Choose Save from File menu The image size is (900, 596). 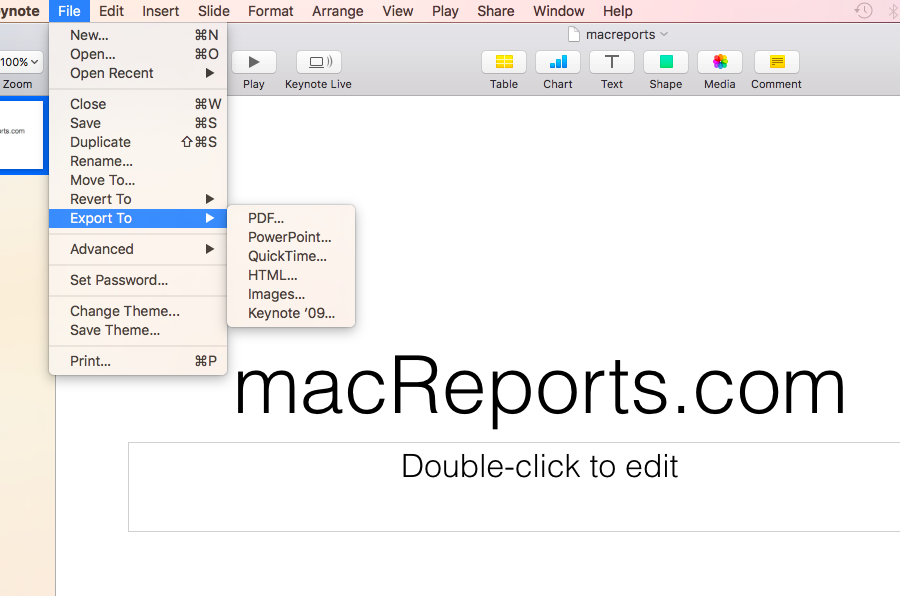pos(138,123)
